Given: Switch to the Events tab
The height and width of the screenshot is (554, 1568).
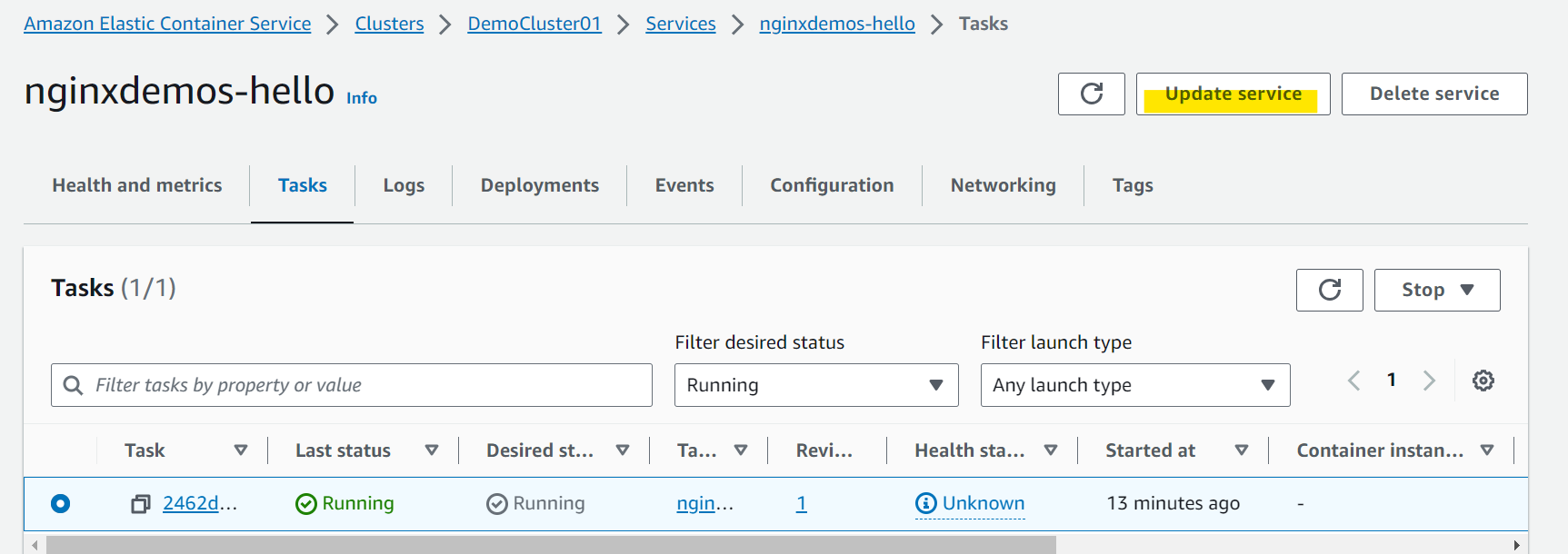Looking at the screenshot, I should pos(684,185).
